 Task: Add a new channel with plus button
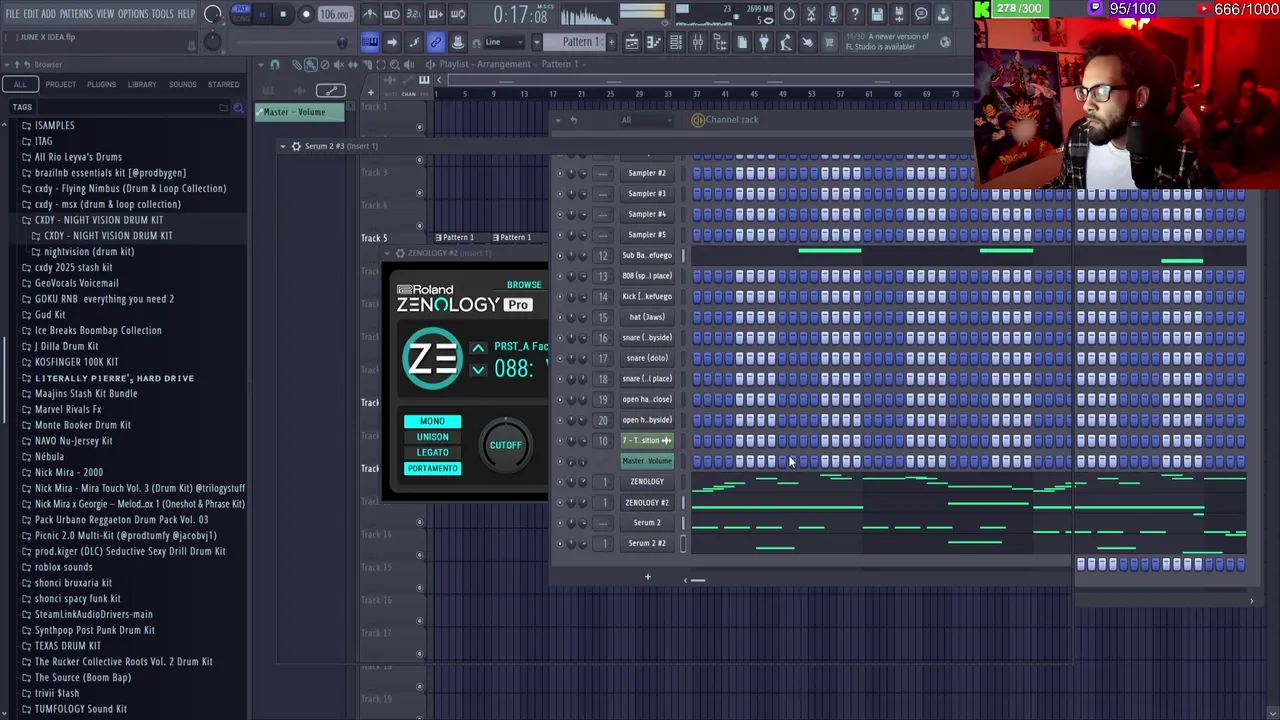click(647, 577)
